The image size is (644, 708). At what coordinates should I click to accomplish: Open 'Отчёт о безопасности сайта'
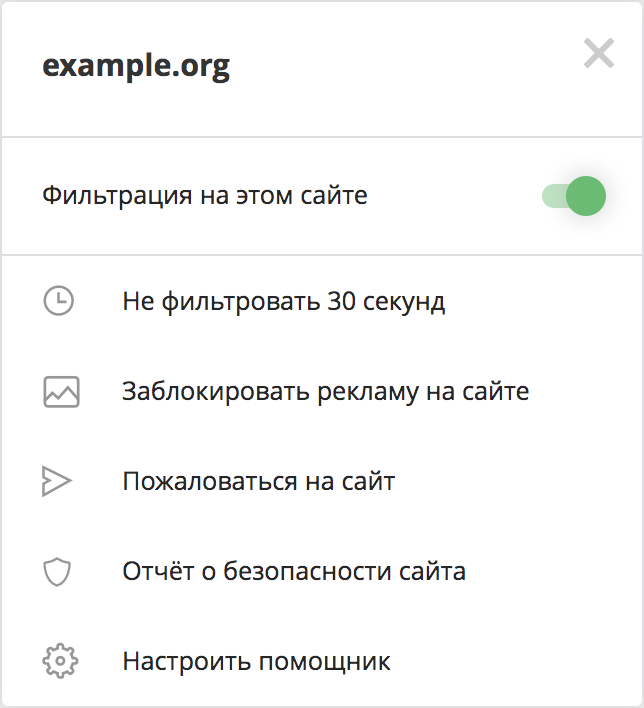(x=294, y=572)
